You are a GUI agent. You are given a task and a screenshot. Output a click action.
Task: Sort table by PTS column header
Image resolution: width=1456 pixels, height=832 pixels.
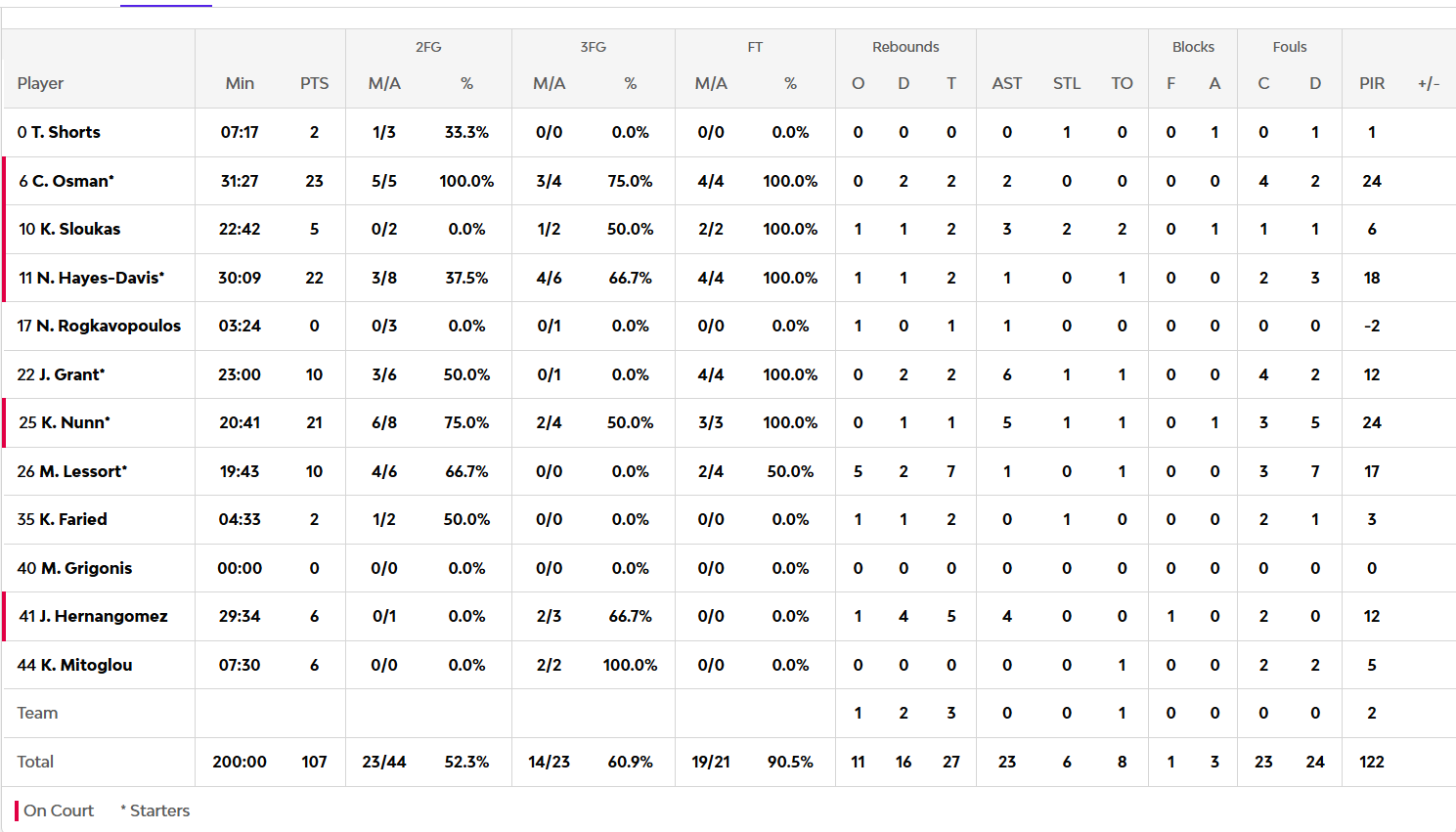click(314, 83)
